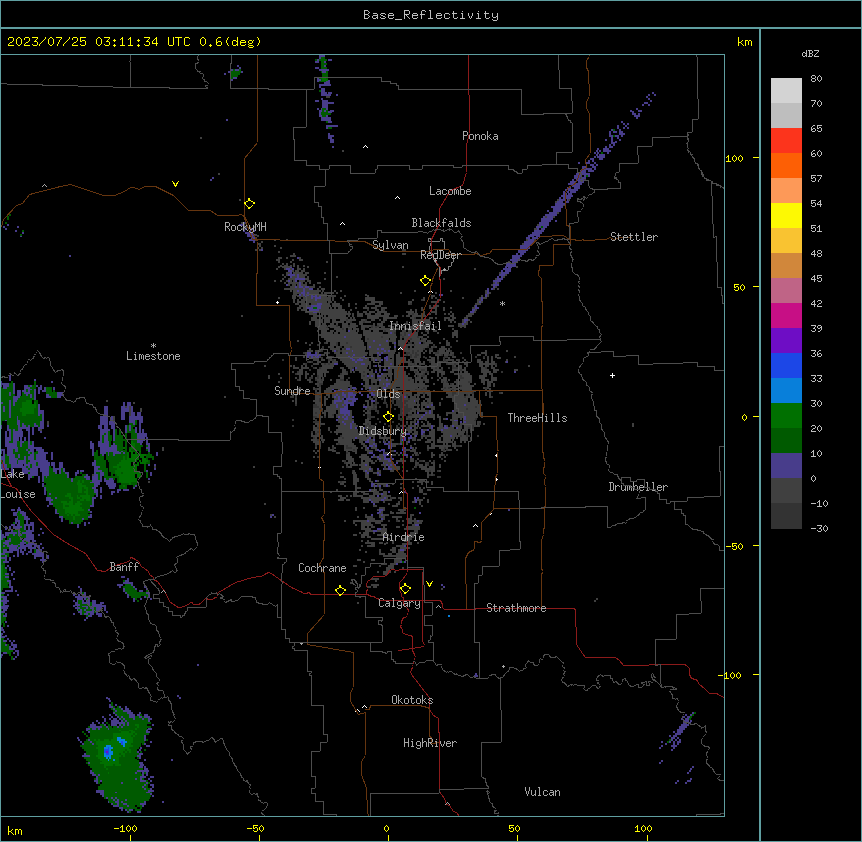Click the RockyMH label
The image size is (862, 842).
[245, 227]
